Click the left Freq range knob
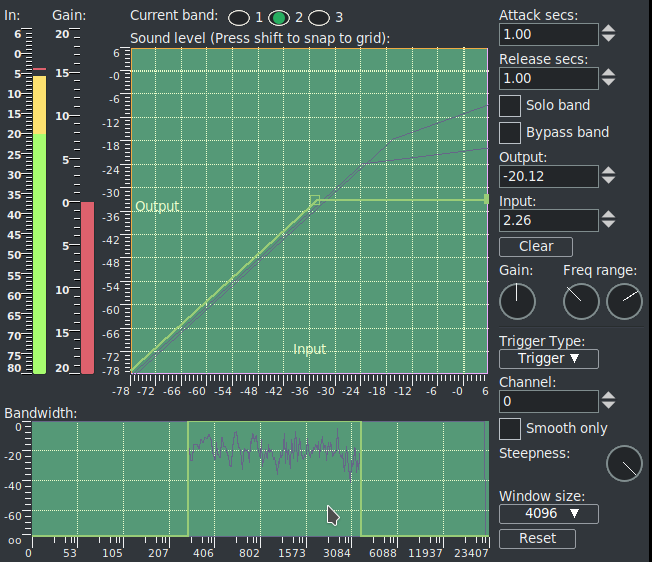The height and width of the screenshot is (562, 652). pyautogui.click(x=581, y=300)
